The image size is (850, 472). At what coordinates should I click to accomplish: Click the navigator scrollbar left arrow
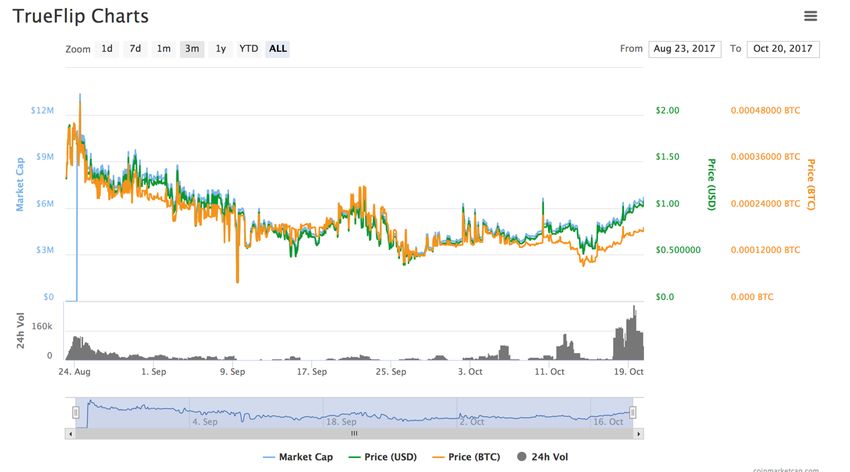point(70,434)
